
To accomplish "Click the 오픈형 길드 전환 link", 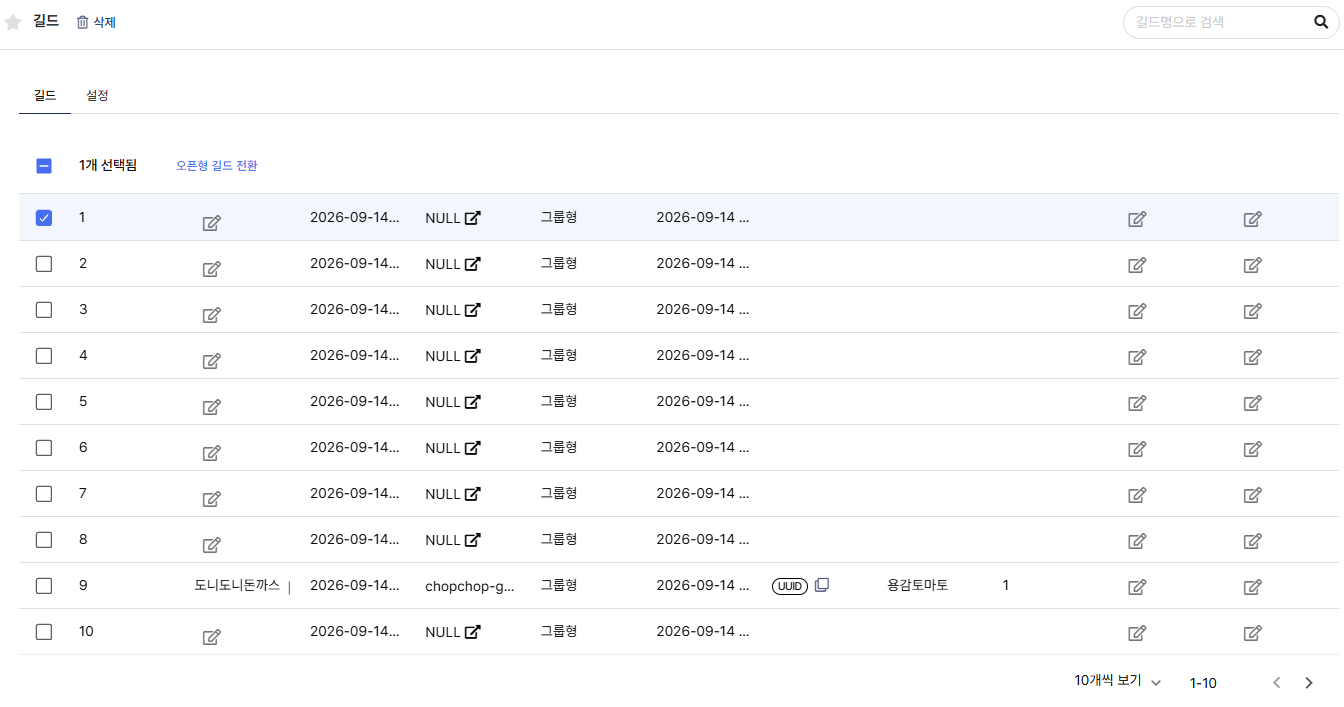I will click(217, 166).
